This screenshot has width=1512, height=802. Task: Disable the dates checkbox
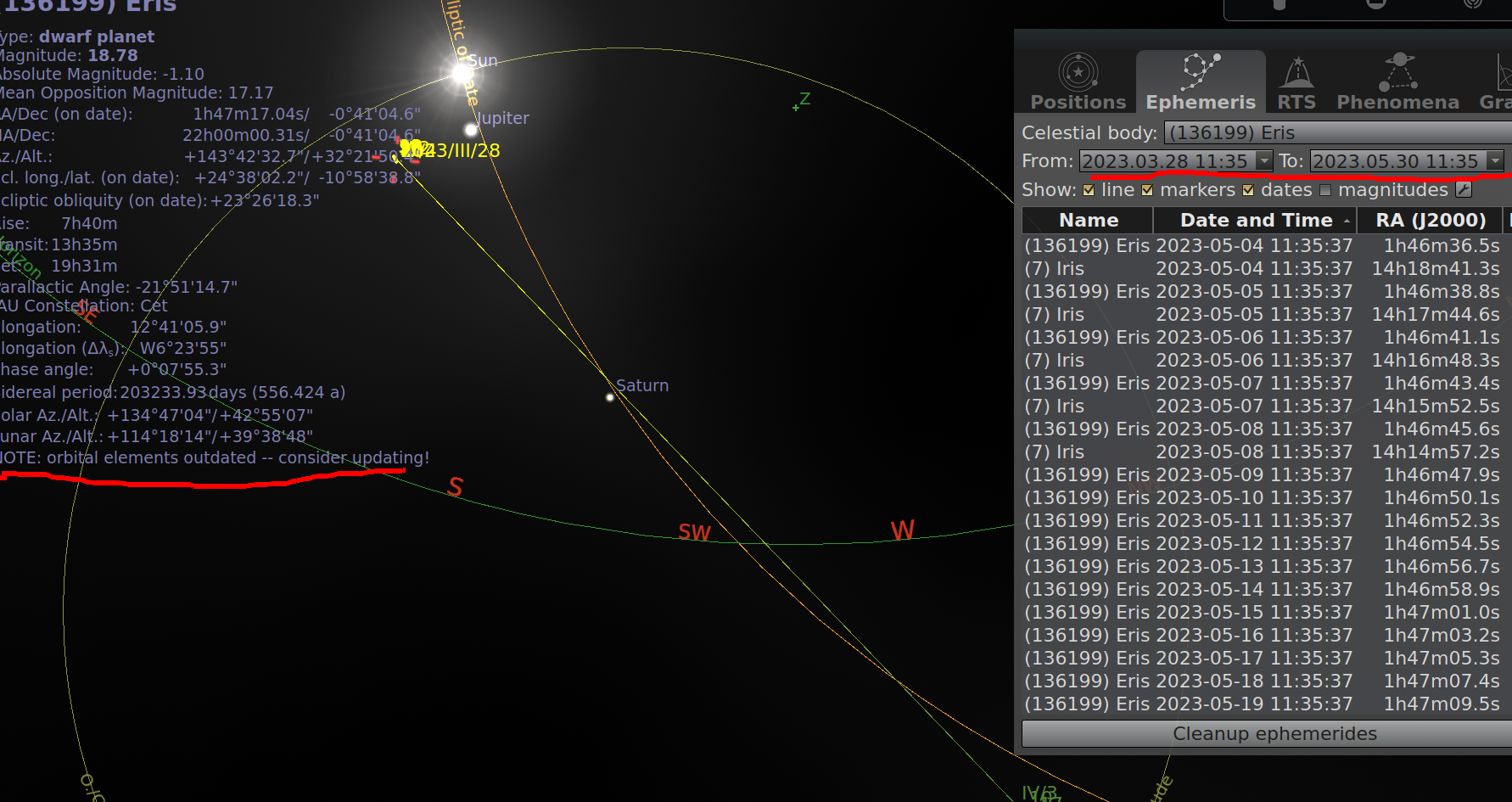click(x=1247, y=190)
